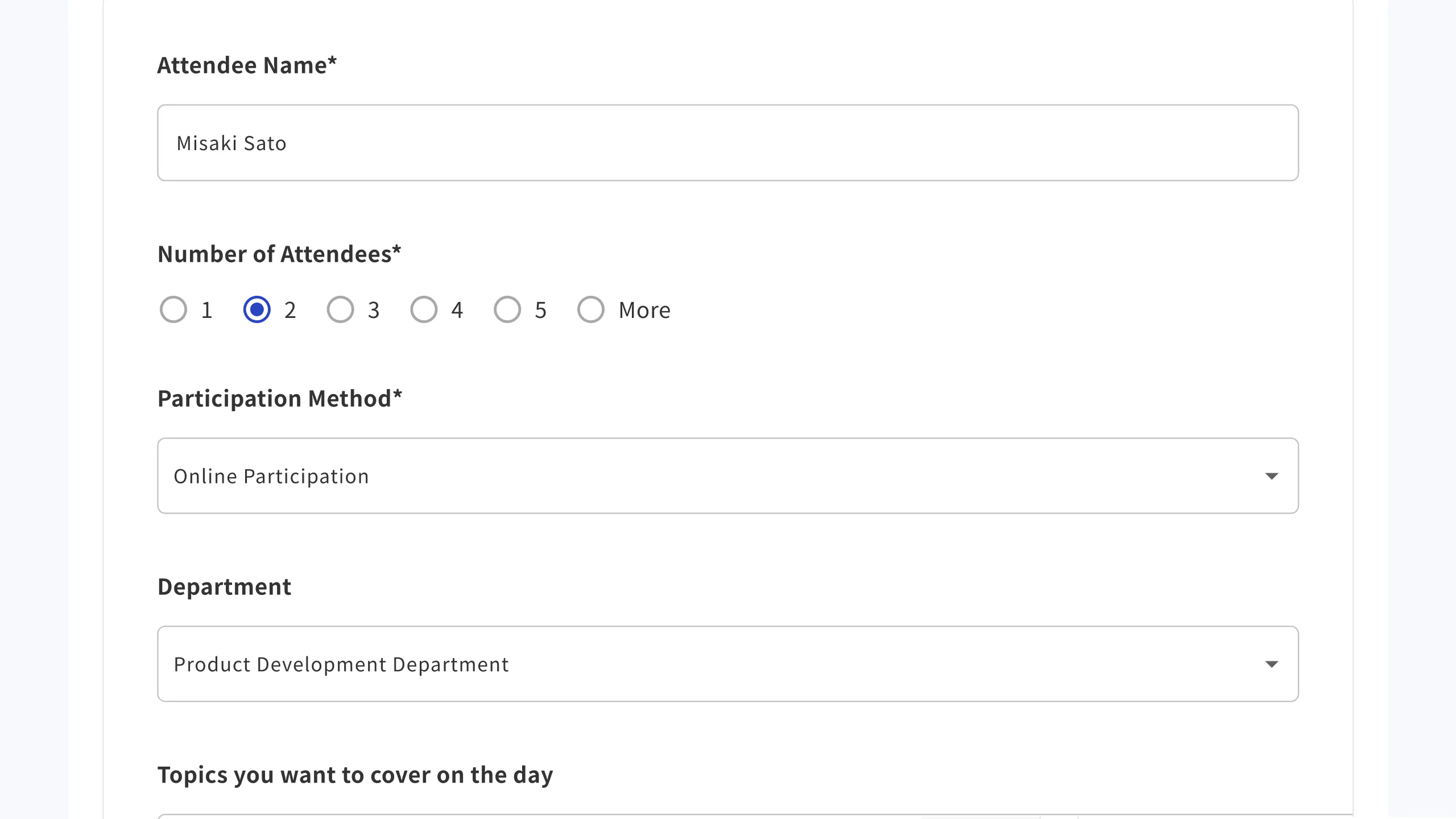This screenshot has height=819, width=1456.
Task: Click the Product Development Department value
Action: coord(341,664)
